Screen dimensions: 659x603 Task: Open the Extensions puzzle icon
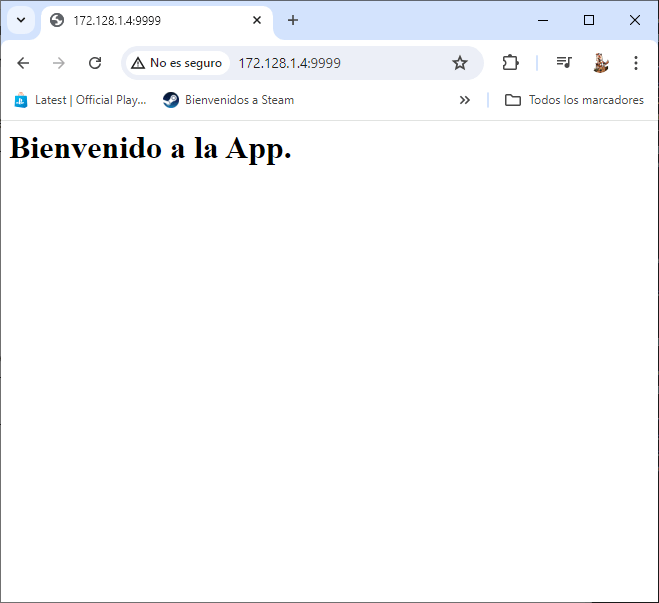[510, 63]
